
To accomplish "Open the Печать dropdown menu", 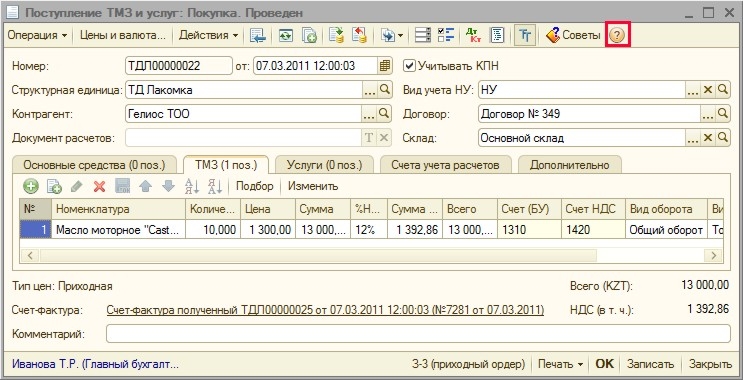I will coord(561,364).
